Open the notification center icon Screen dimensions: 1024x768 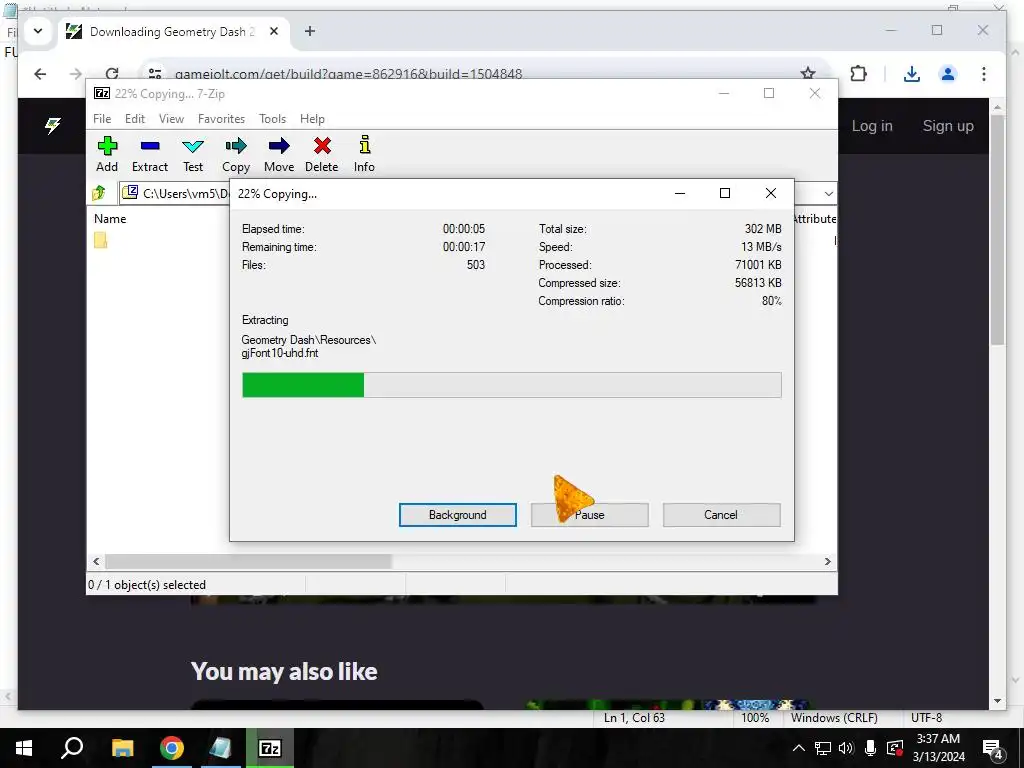[993, 749]
